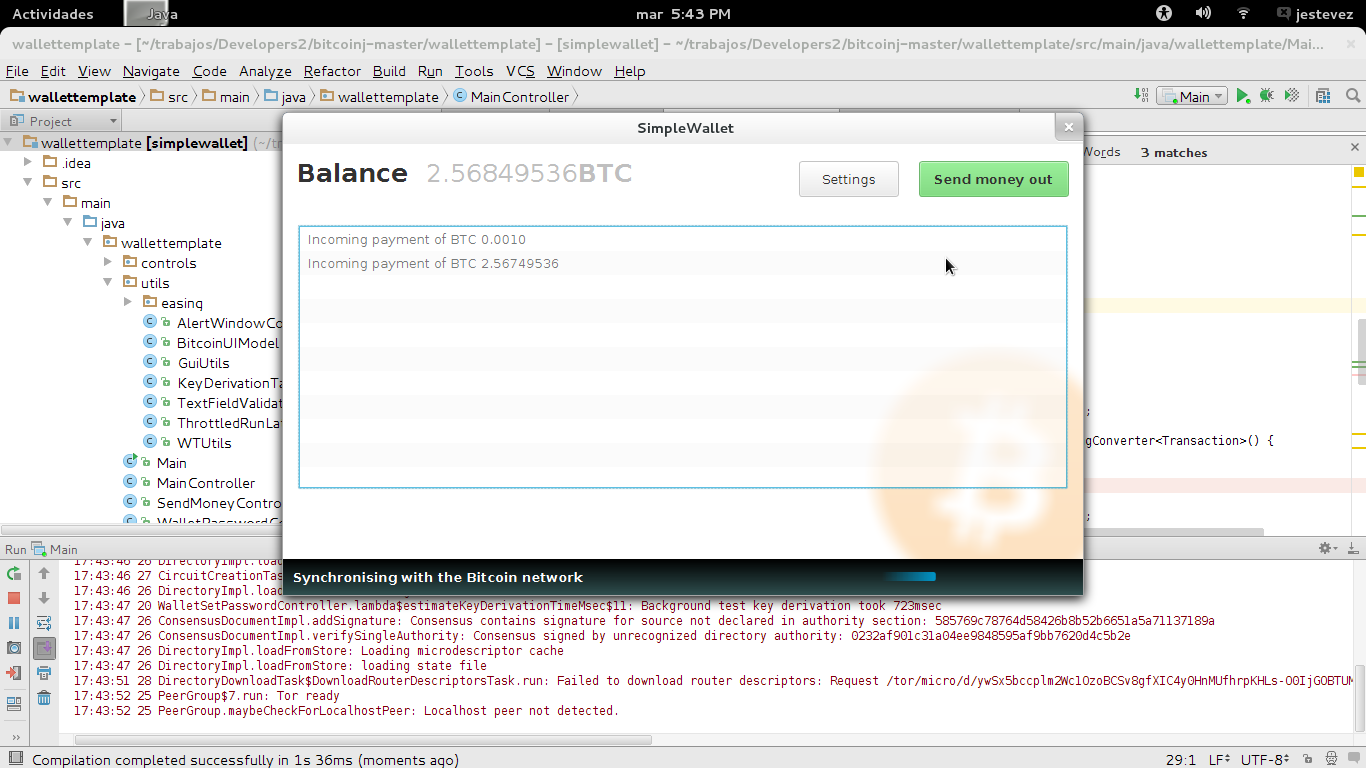The image size is (1366, 768).
Task: Open the volume control in top bar
Action: click(1203, 14)
